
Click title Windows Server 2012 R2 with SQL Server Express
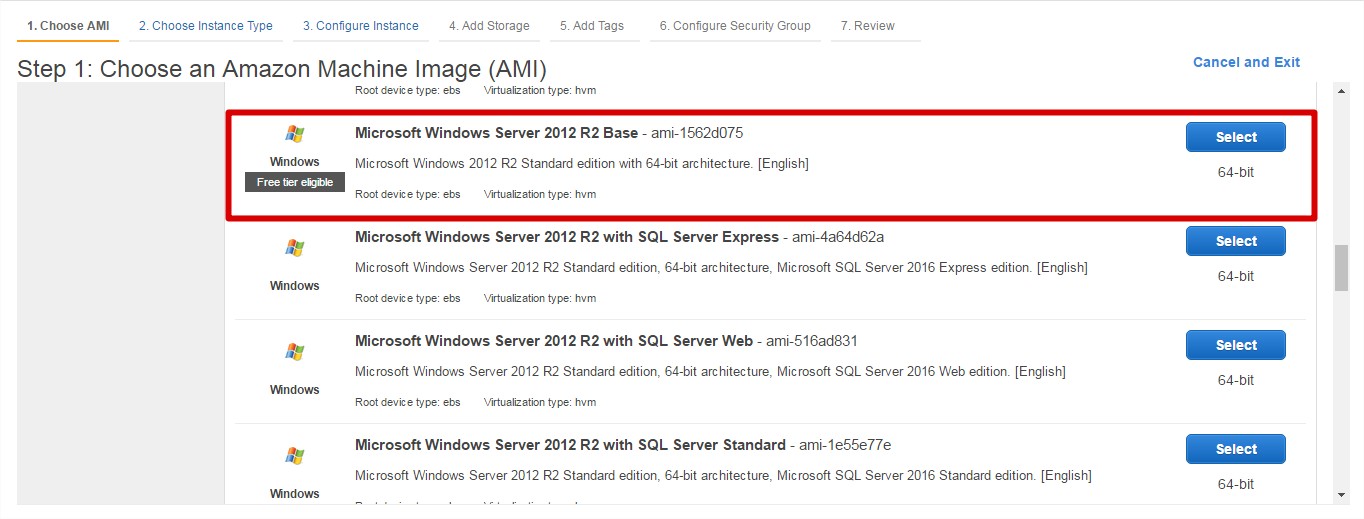point(567,237)
